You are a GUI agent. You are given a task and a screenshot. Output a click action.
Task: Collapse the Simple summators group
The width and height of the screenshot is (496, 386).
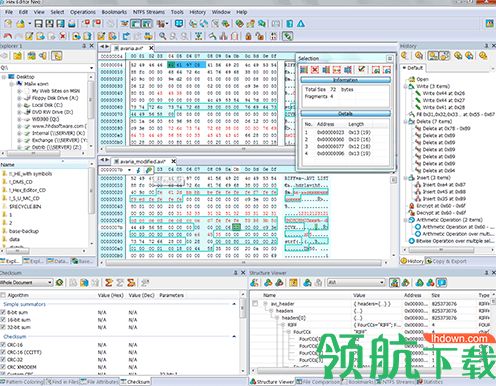tap(234, 304)
